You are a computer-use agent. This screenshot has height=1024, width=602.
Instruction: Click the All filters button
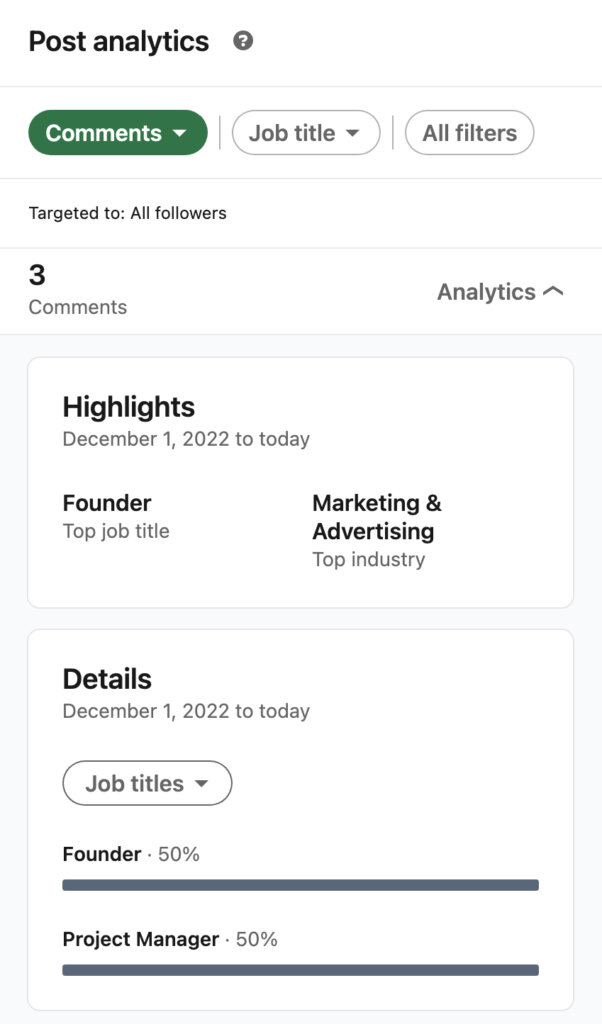[x=469, y=132]
